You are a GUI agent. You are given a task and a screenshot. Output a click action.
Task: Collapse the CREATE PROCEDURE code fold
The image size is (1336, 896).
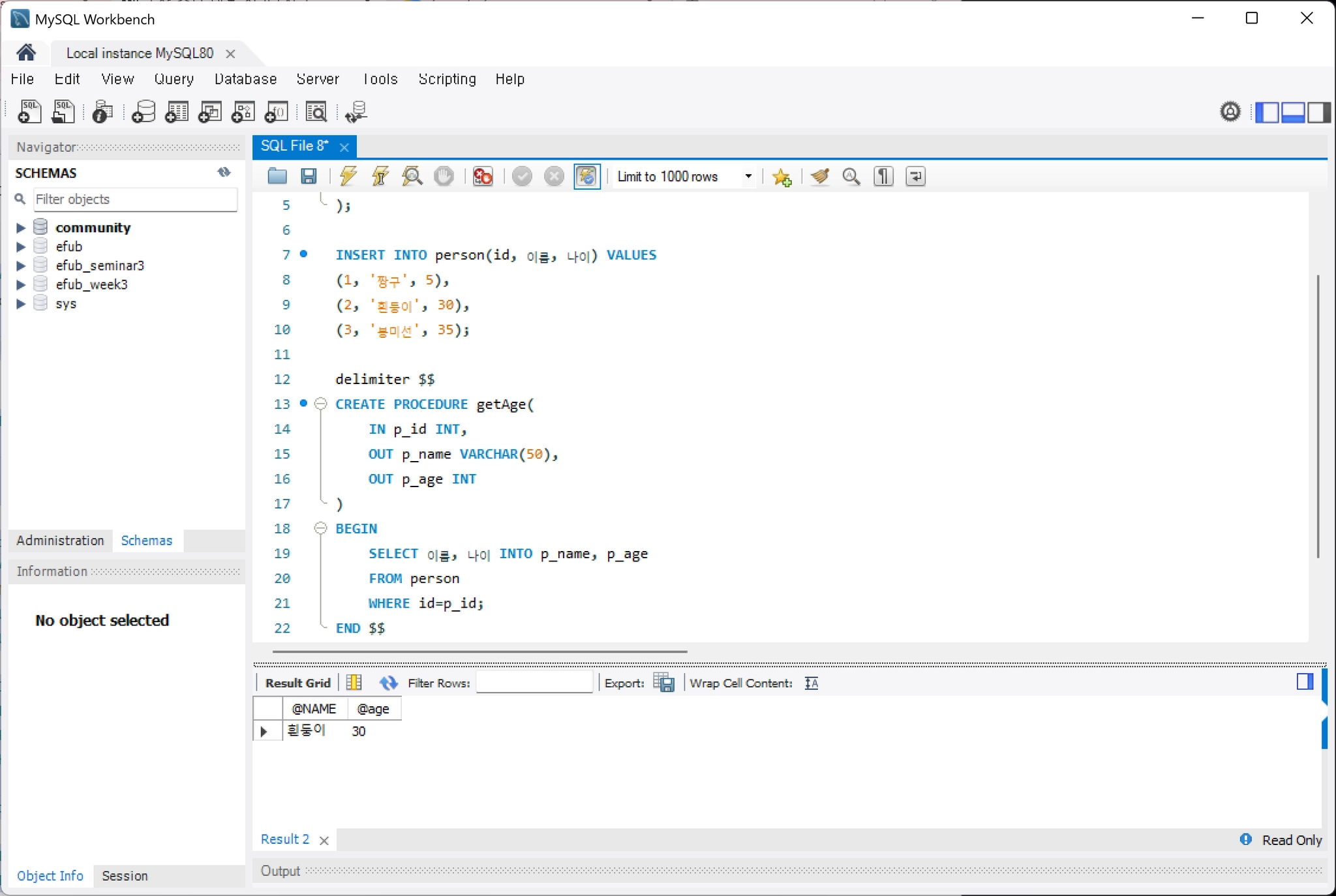pyautogui.click(x=320, y=404)
